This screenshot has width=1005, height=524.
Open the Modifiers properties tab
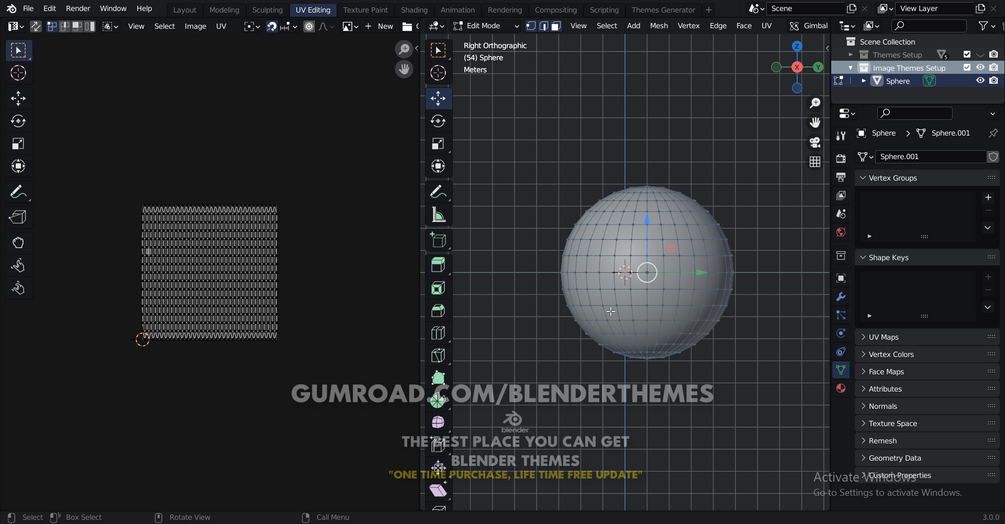pyautogui.click(x=841, y=297)
